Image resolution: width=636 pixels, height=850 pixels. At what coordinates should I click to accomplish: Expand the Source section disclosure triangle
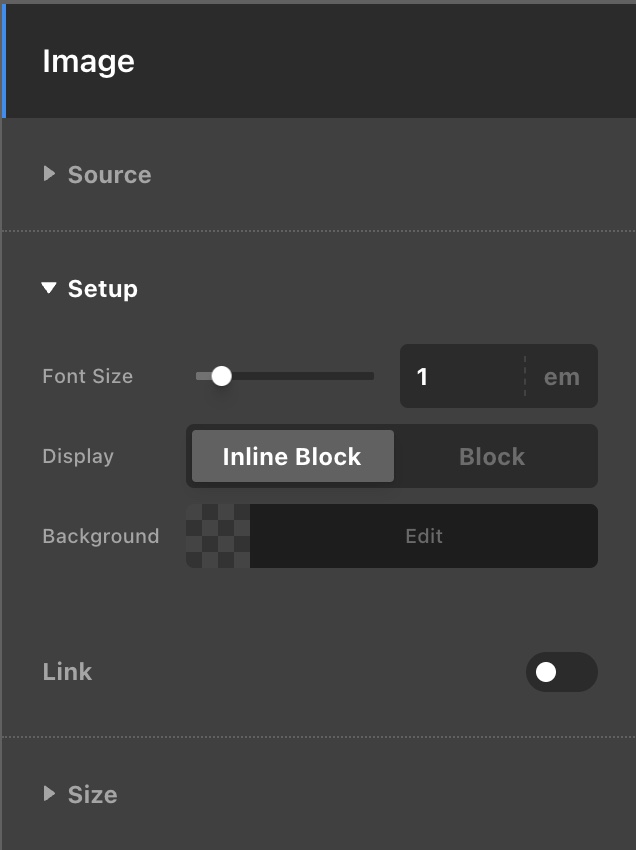point(49,174)
